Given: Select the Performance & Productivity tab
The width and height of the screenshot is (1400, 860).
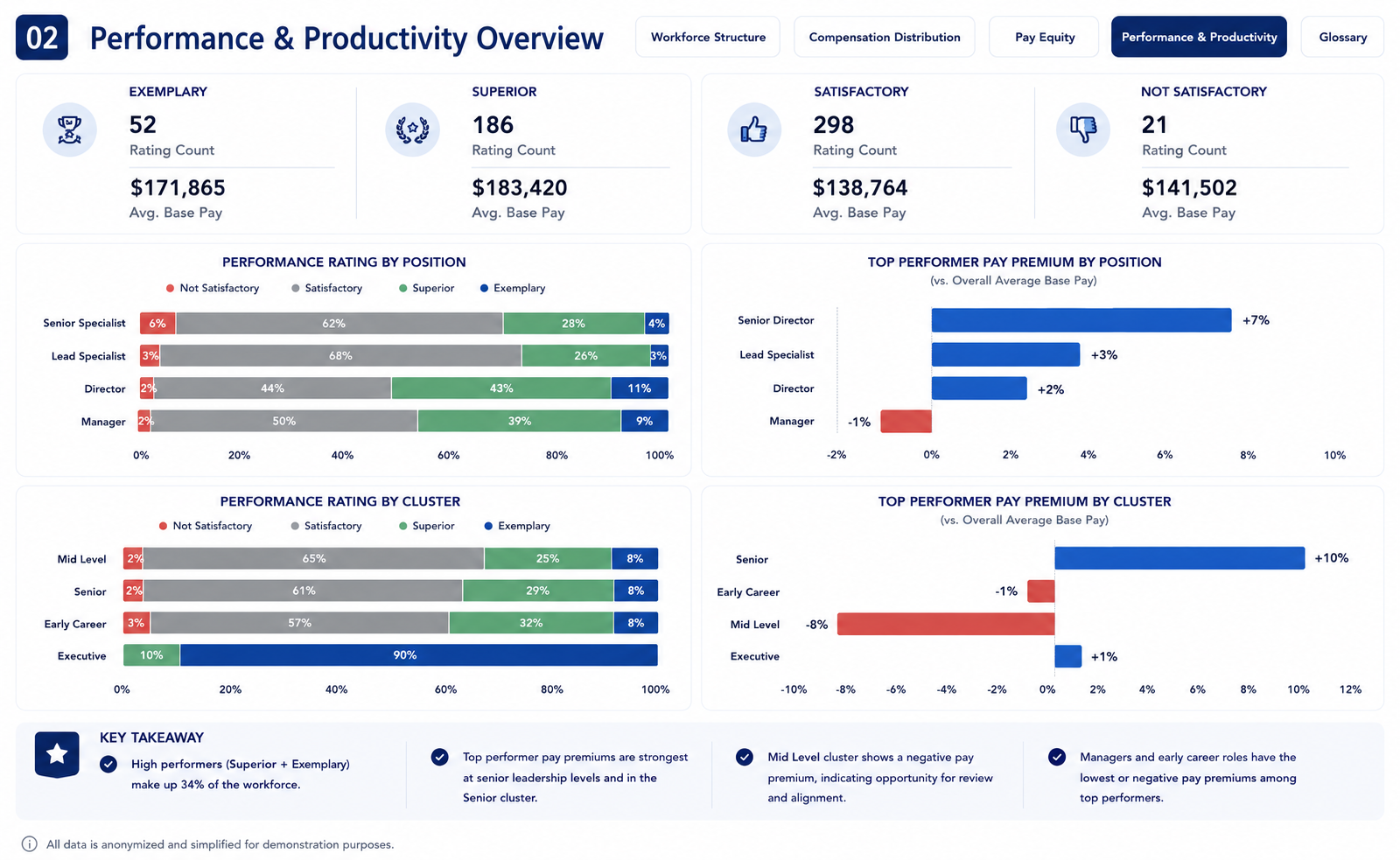Looking at the screenshot, I should pos(1199,37).
